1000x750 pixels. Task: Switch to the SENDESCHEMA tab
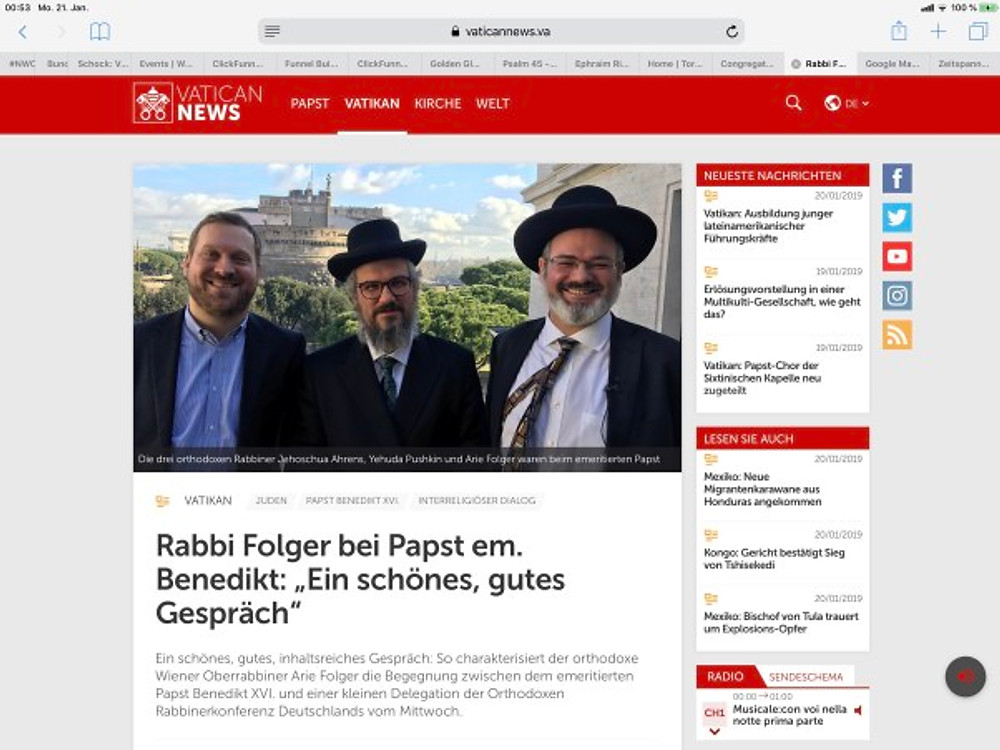point(805,677)
